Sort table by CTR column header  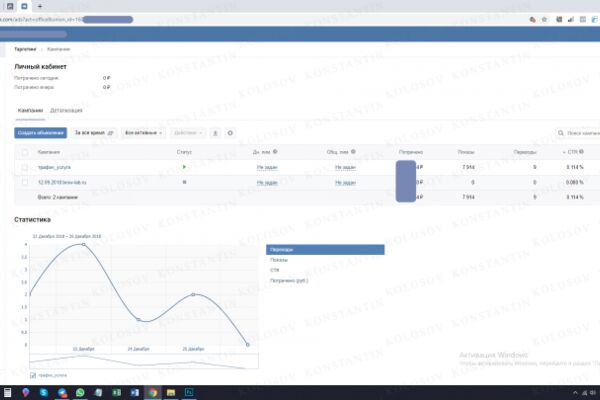[x=572, y=152]
